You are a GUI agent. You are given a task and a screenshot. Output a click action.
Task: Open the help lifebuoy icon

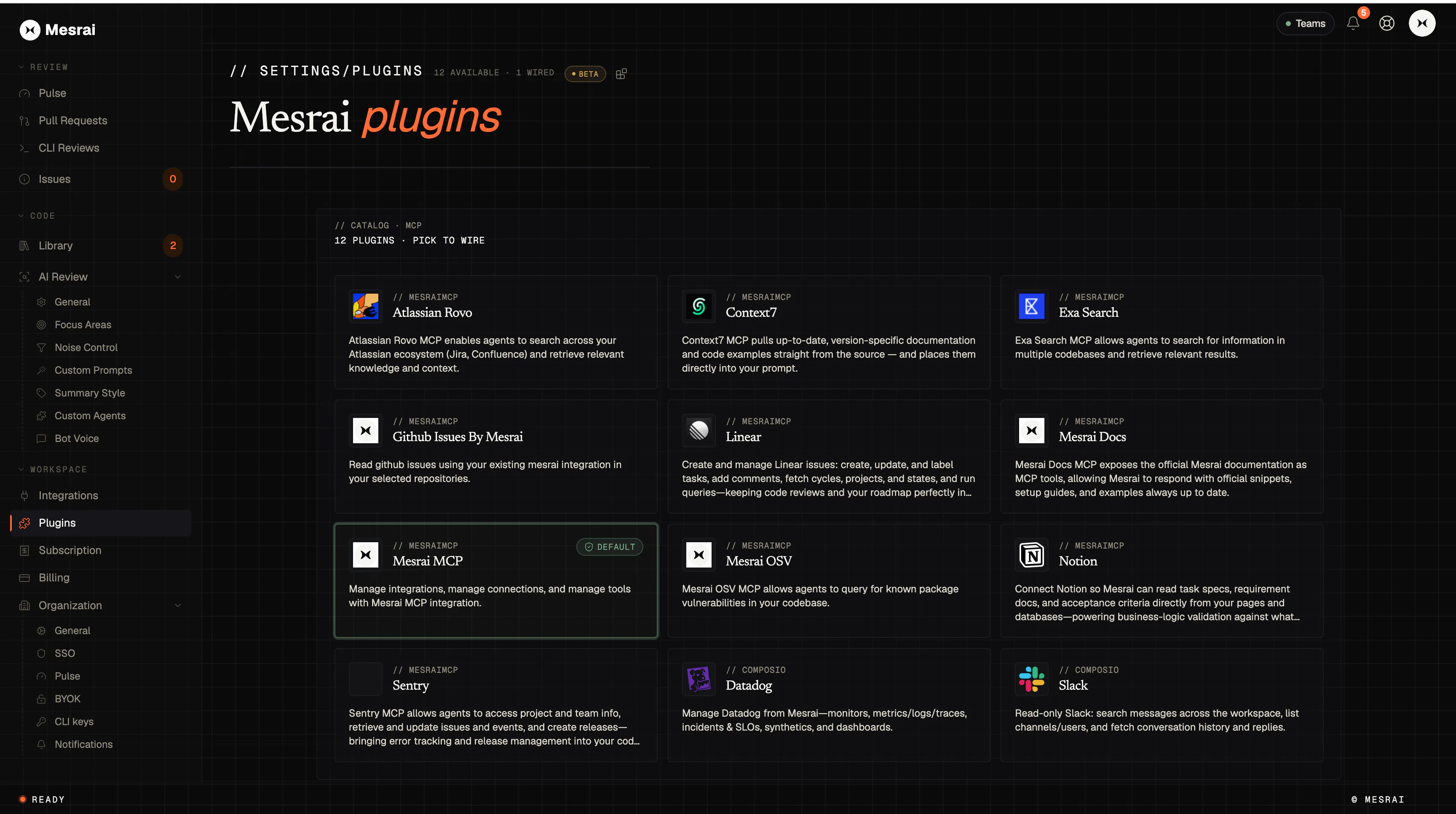pyautogui.click(x=1386, y=23)
